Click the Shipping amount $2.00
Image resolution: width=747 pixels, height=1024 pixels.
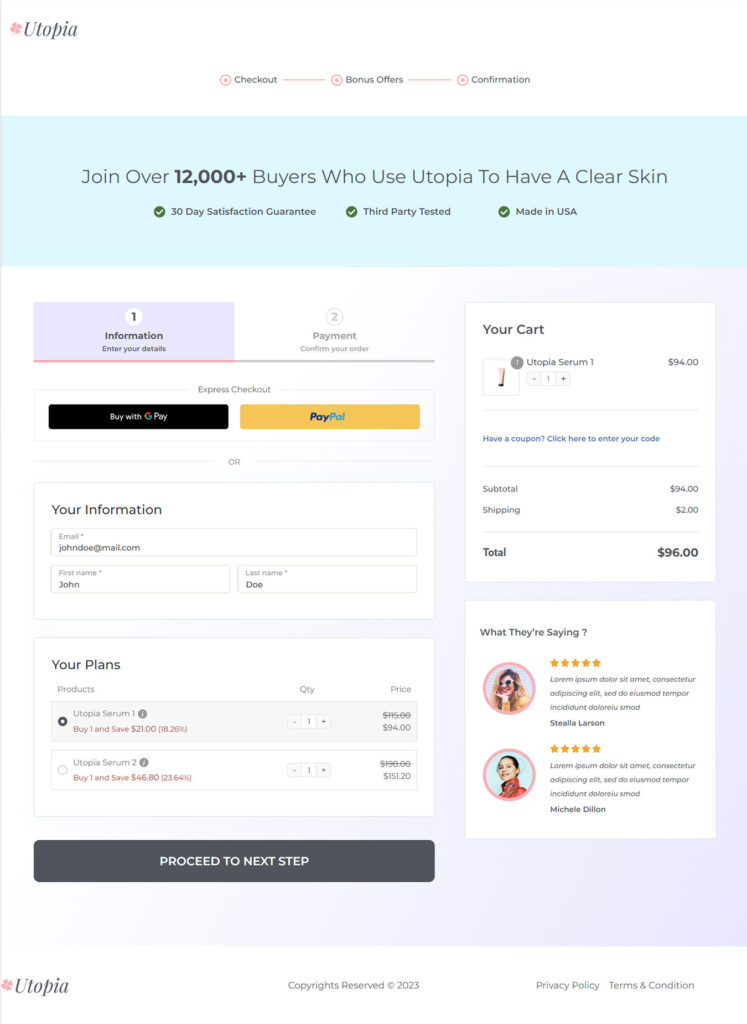(x=687, y=510)
